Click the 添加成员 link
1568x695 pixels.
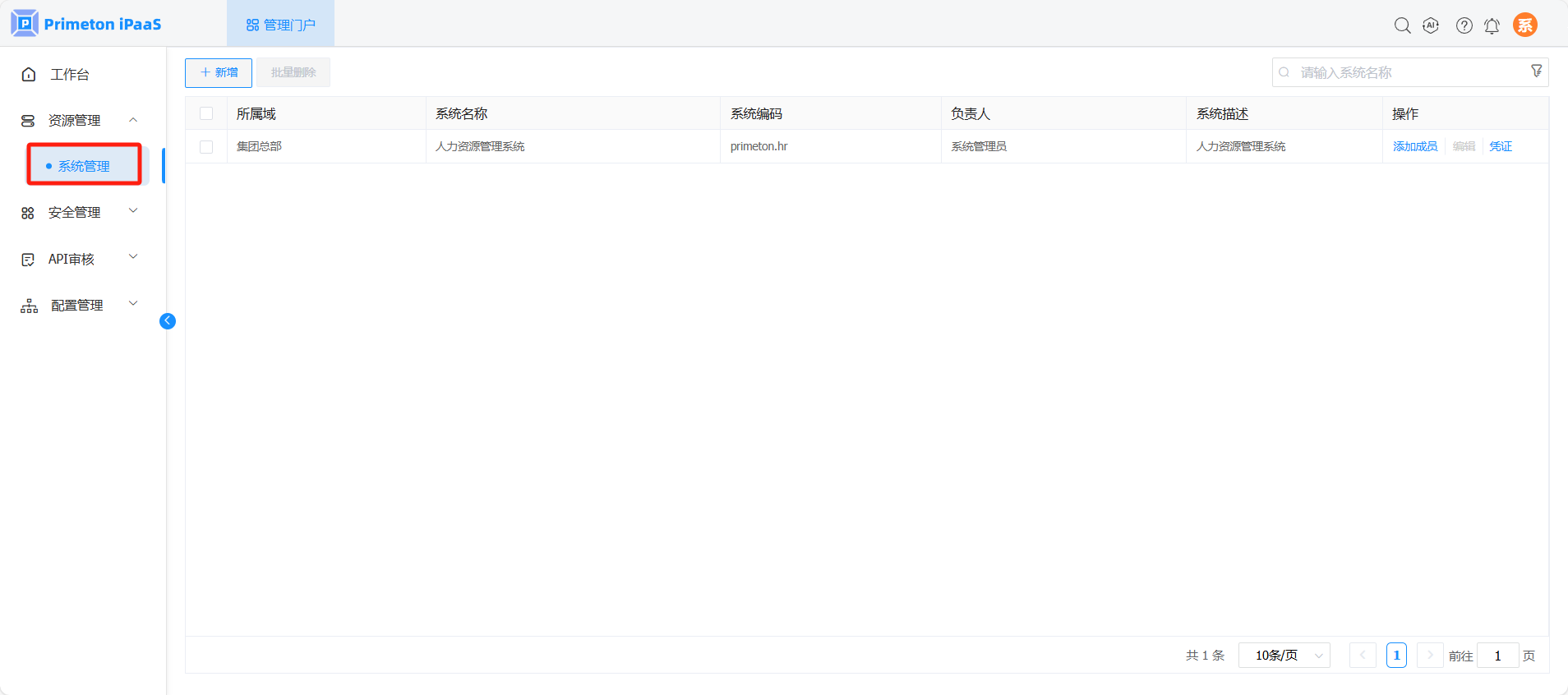[x=1414, y=146]
